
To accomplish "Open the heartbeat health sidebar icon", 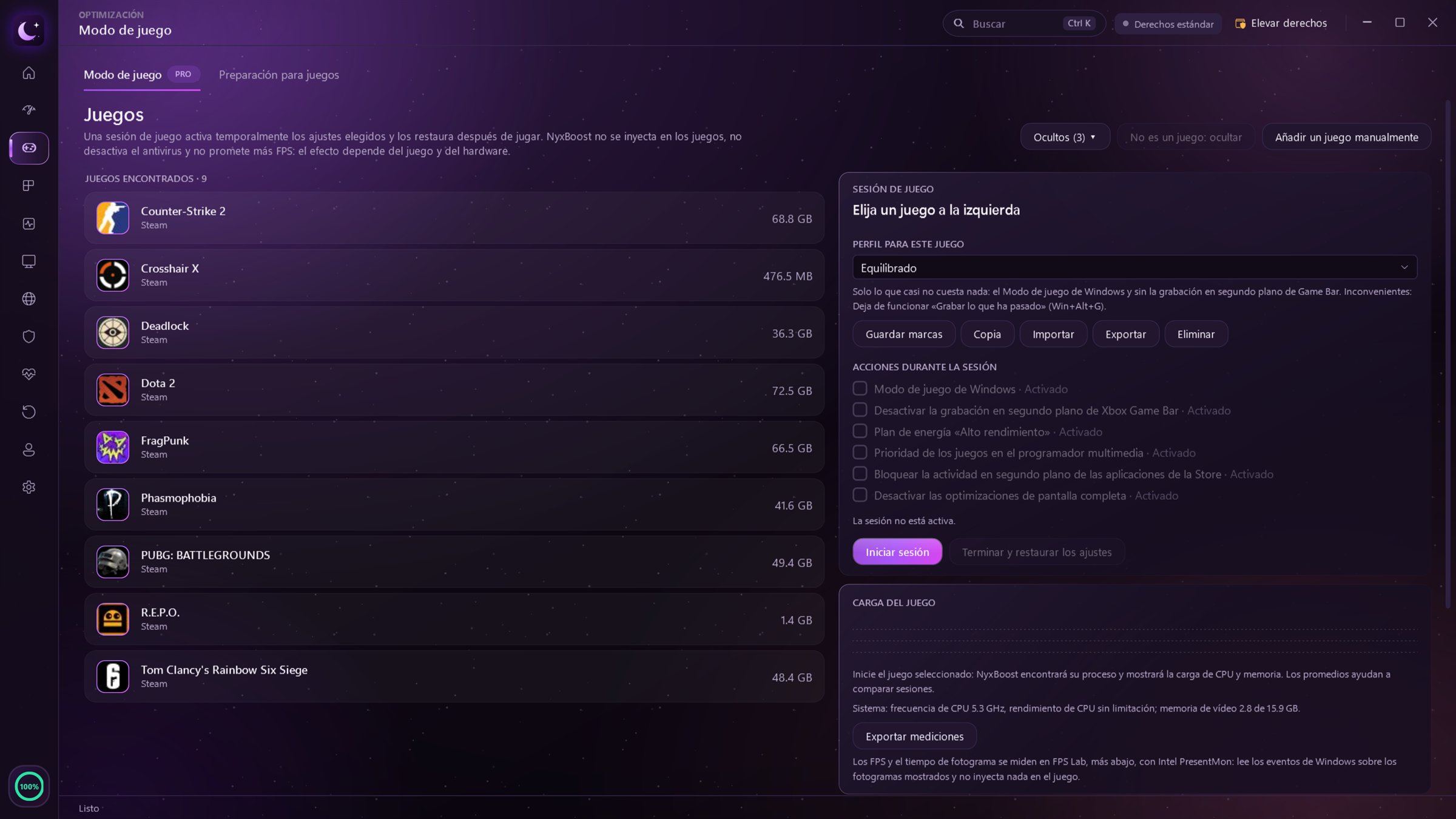I will tap(29, 374).
